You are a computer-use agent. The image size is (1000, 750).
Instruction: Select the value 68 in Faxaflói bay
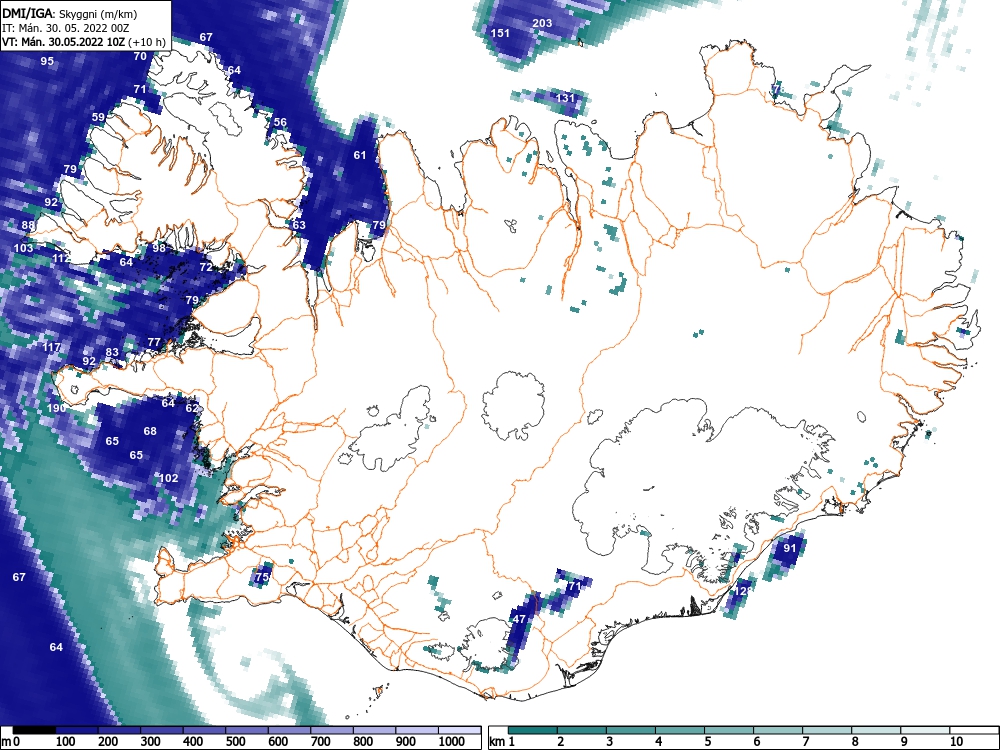coord(150,431)
